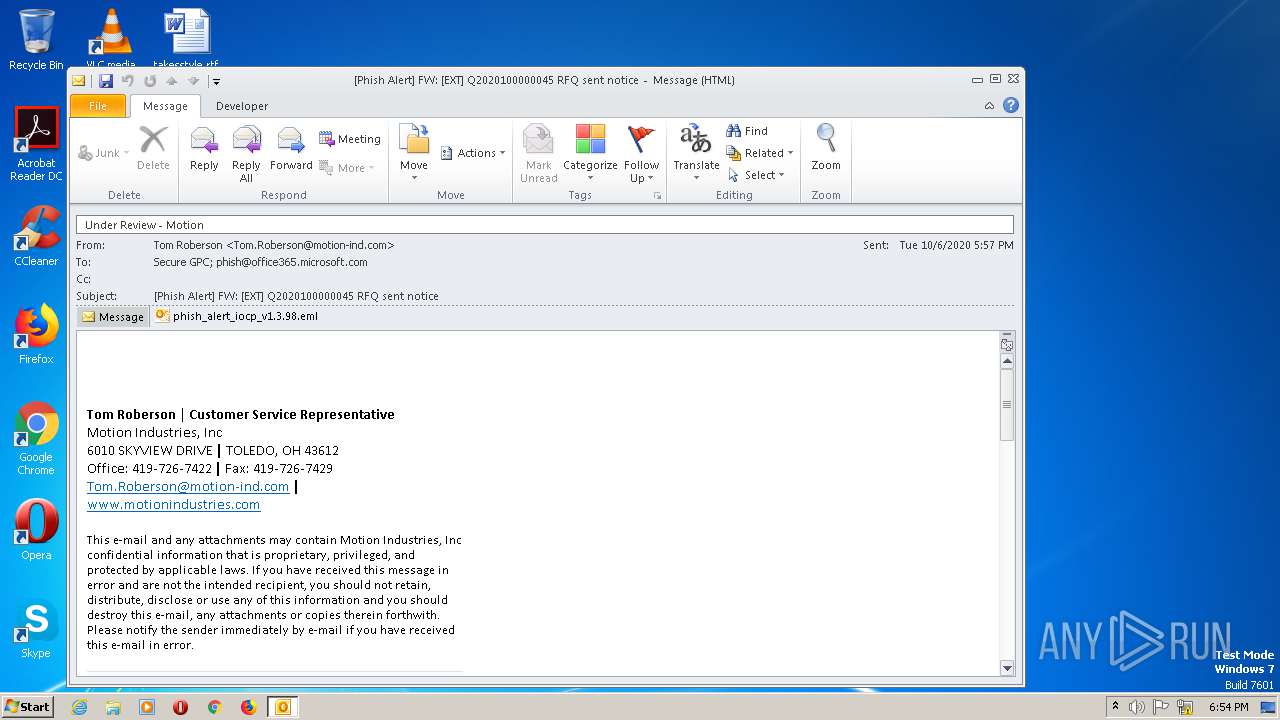
Task: Open the Opera desktop shortcut
Action: click(x=36, y=530)
